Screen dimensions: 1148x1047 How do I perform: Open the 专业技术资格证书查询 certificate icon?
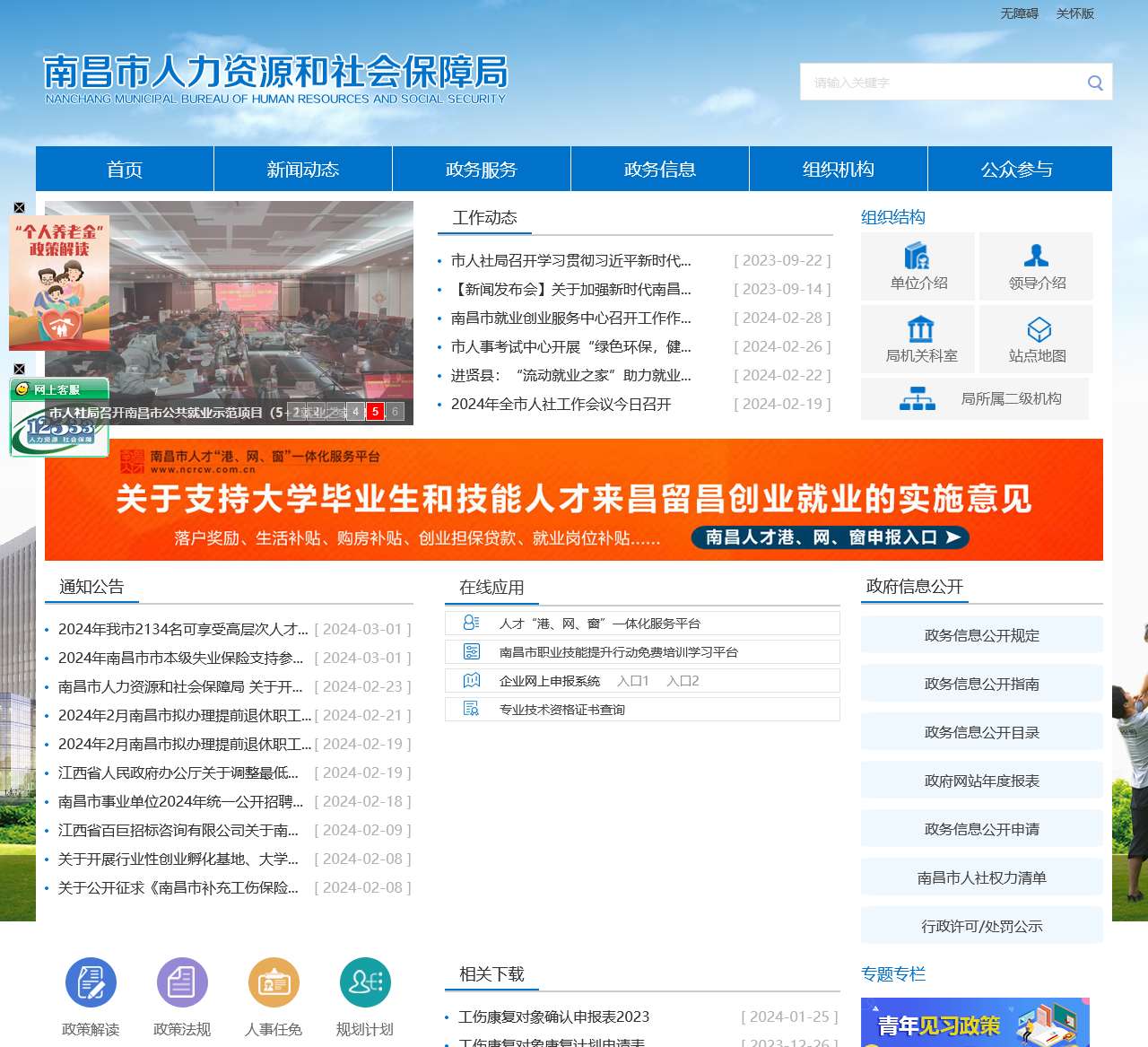coord(470,709)
